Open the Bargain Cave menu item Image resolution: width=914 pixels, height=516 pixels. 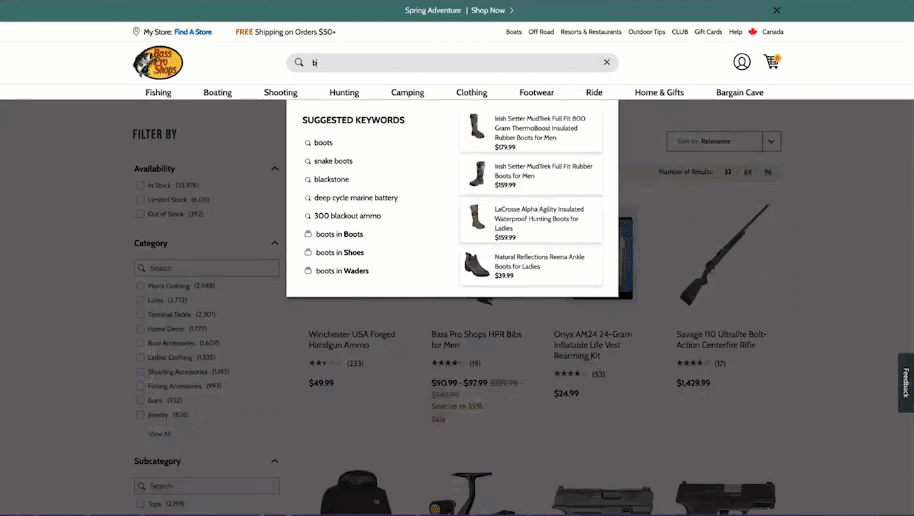pos(739,92)
